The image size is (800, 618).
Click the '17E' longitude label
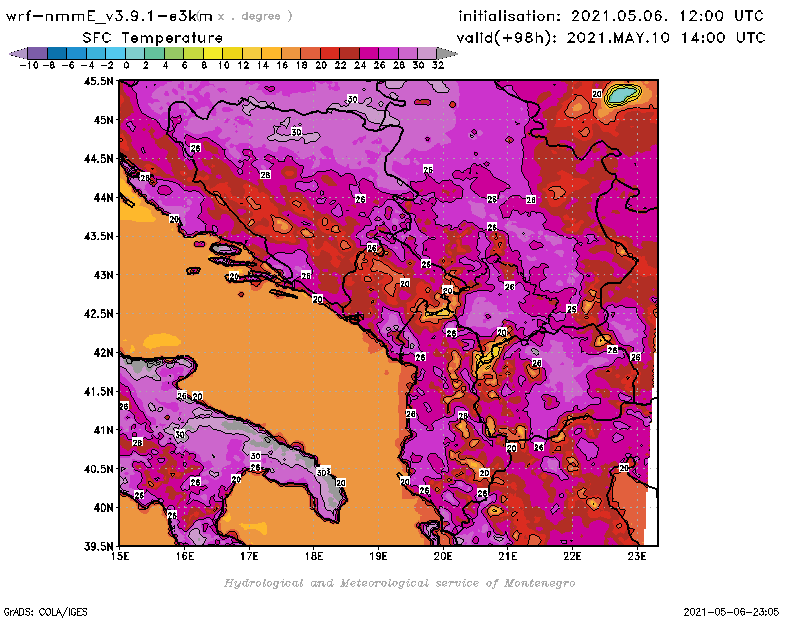click(x=249, y=556)
